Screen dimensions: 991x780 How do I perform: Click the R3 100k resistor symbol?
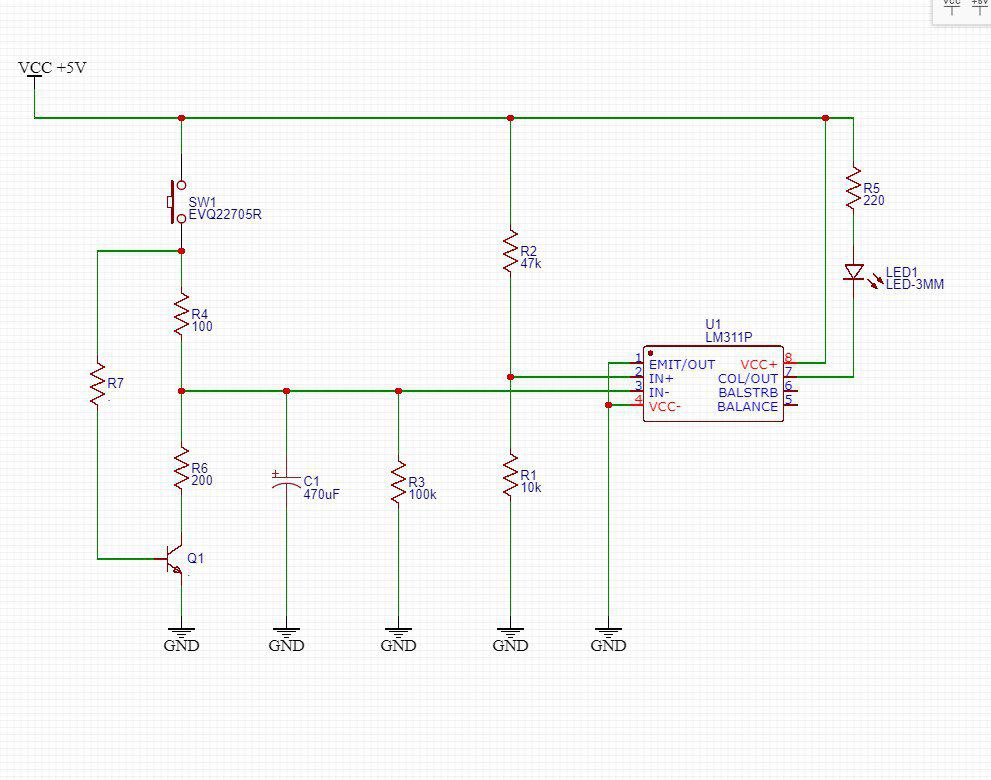(398, 481)
